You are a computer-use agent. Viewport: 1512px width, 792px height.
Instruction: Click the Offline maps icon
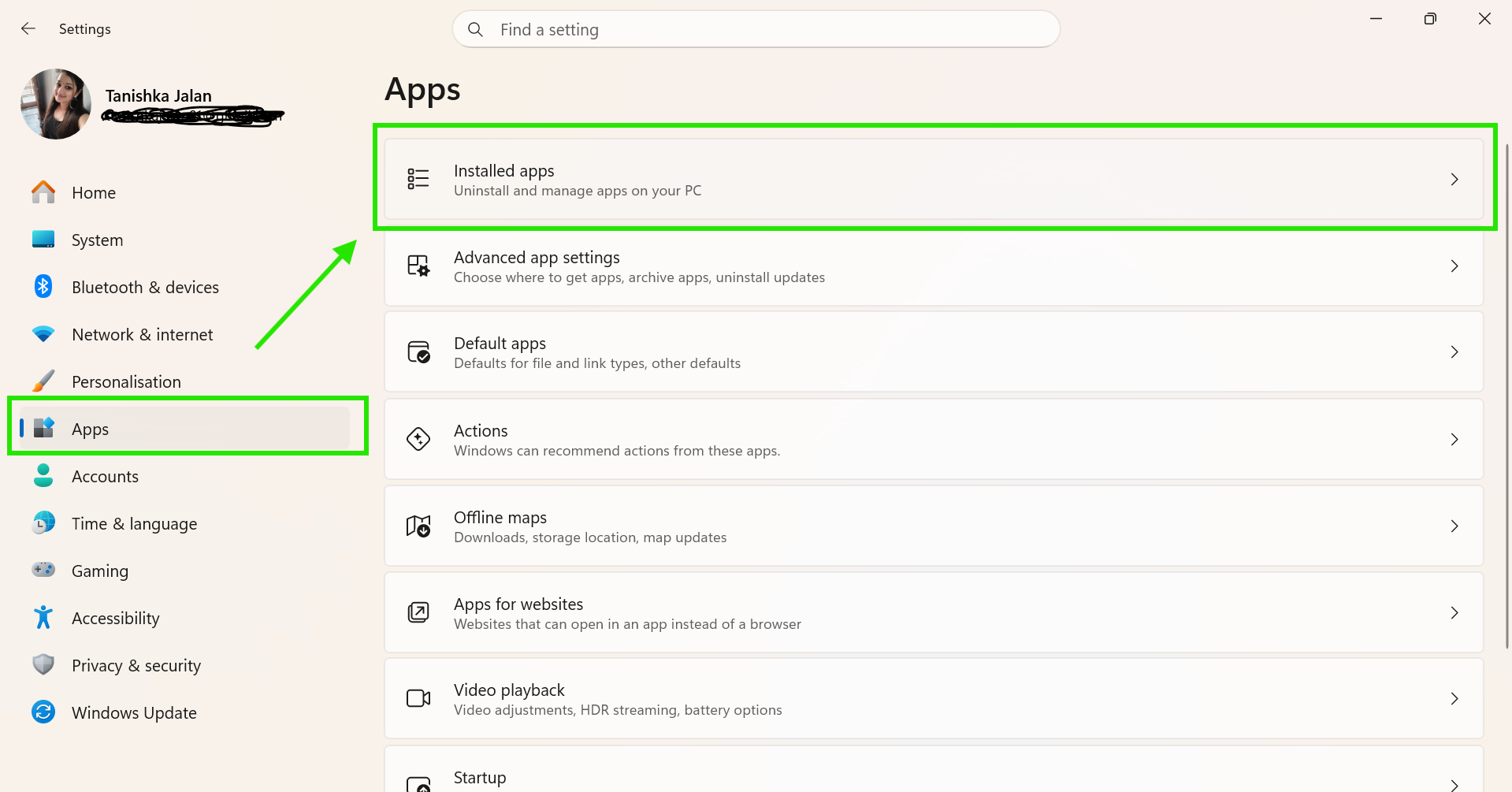click(418, 526)
